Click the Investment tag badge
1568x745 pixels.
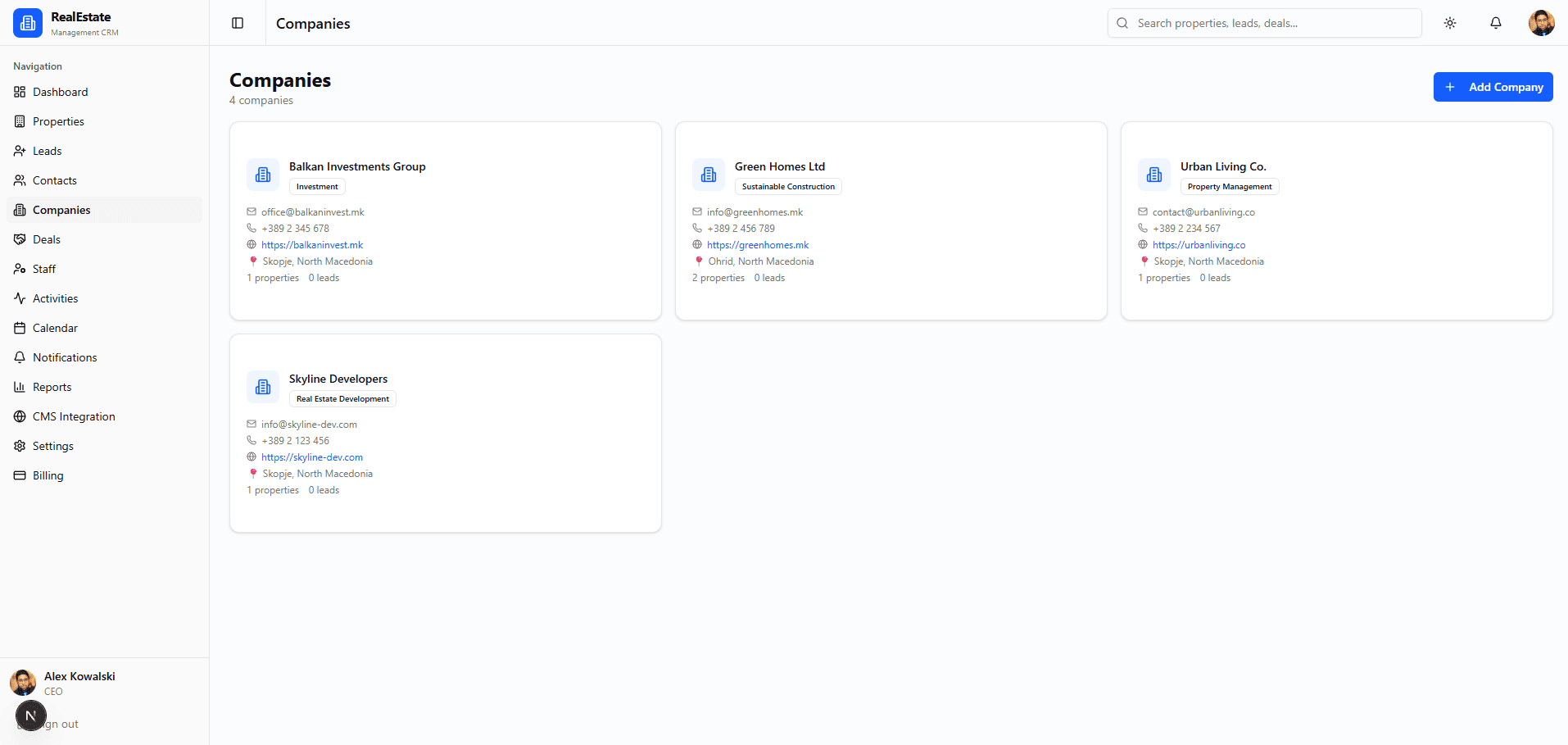[x=317, y=187]
